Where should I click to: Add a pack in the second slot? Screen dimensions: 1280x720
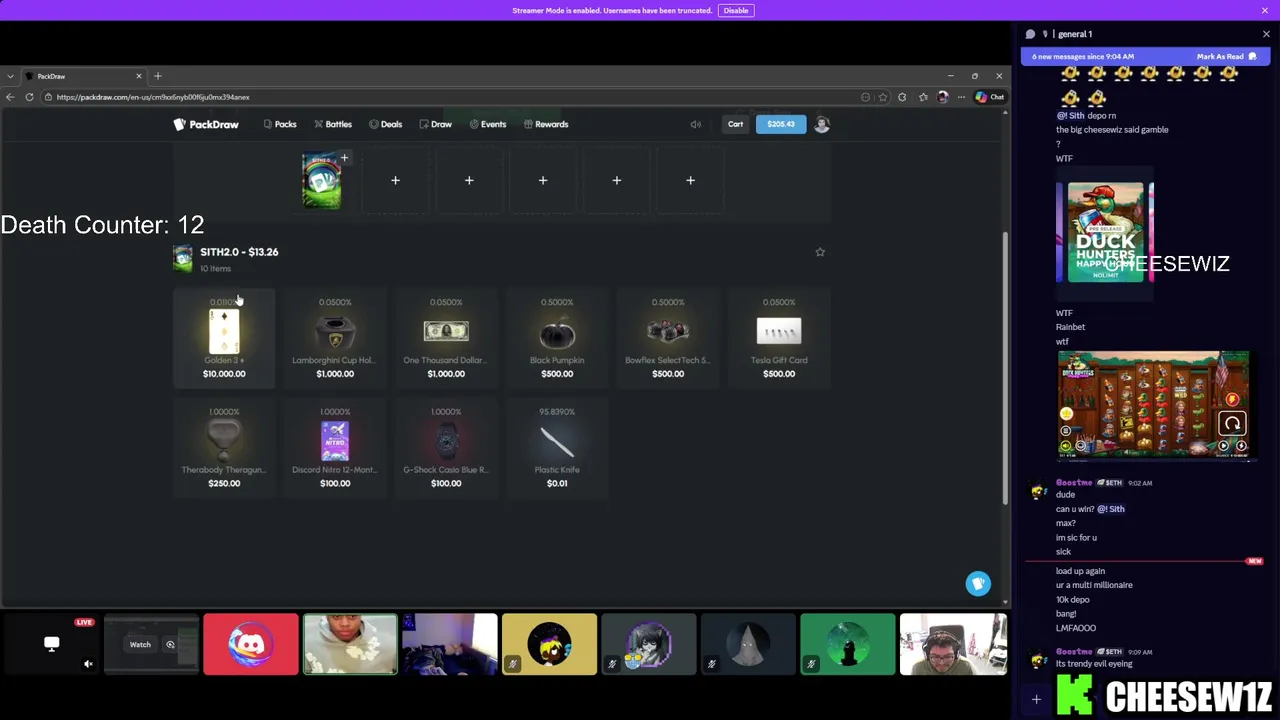click(x=395, y=181)
